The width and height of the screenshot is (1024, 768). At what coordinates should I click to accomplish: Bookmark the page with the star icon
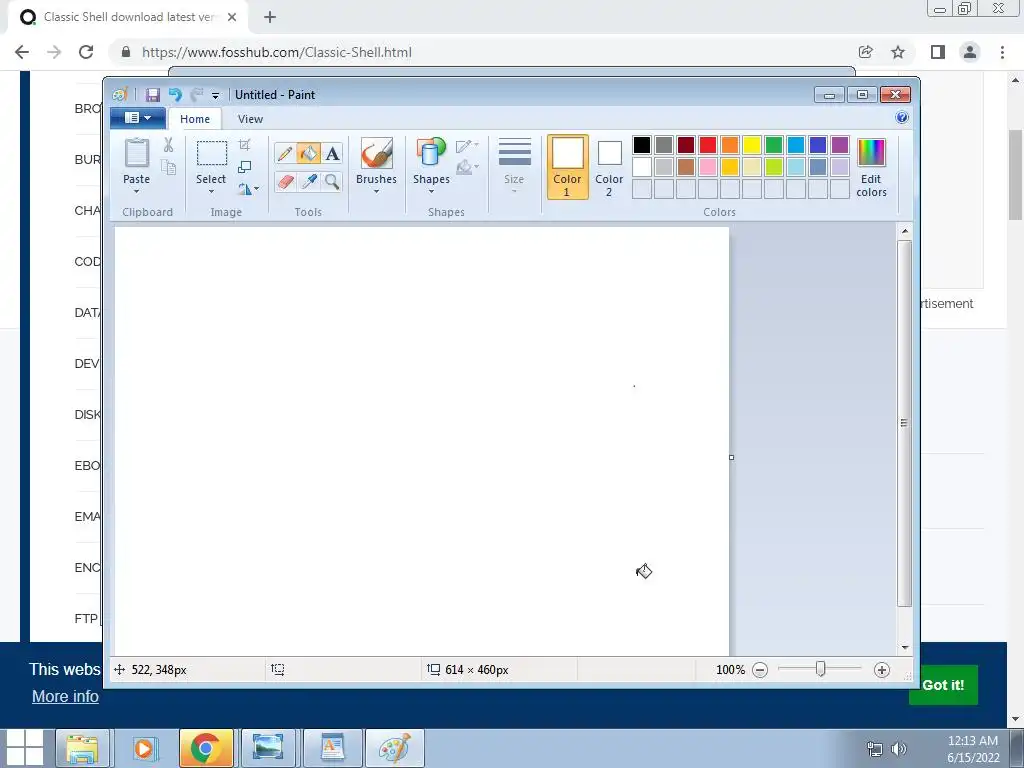pyautogui.click(x=898, y=52)
